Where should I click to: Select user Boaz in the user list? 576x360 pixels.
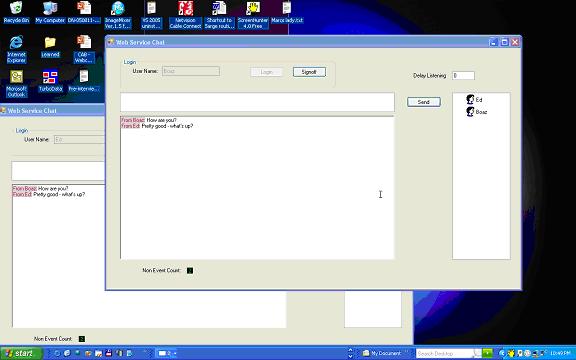point(476,112)
